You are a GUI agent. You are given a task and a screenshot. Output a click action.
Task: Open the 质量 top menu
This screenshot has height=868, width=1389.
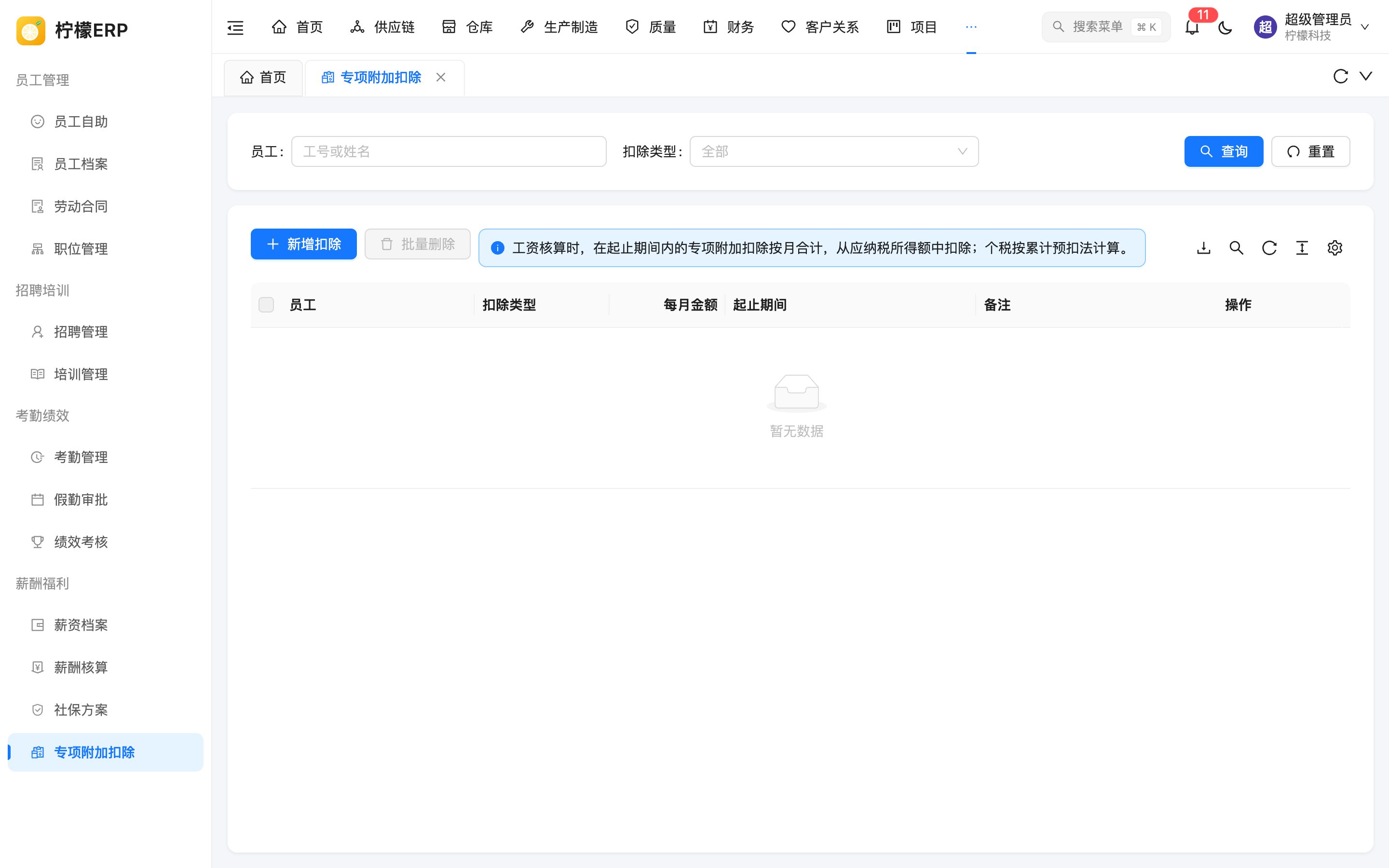650,27
